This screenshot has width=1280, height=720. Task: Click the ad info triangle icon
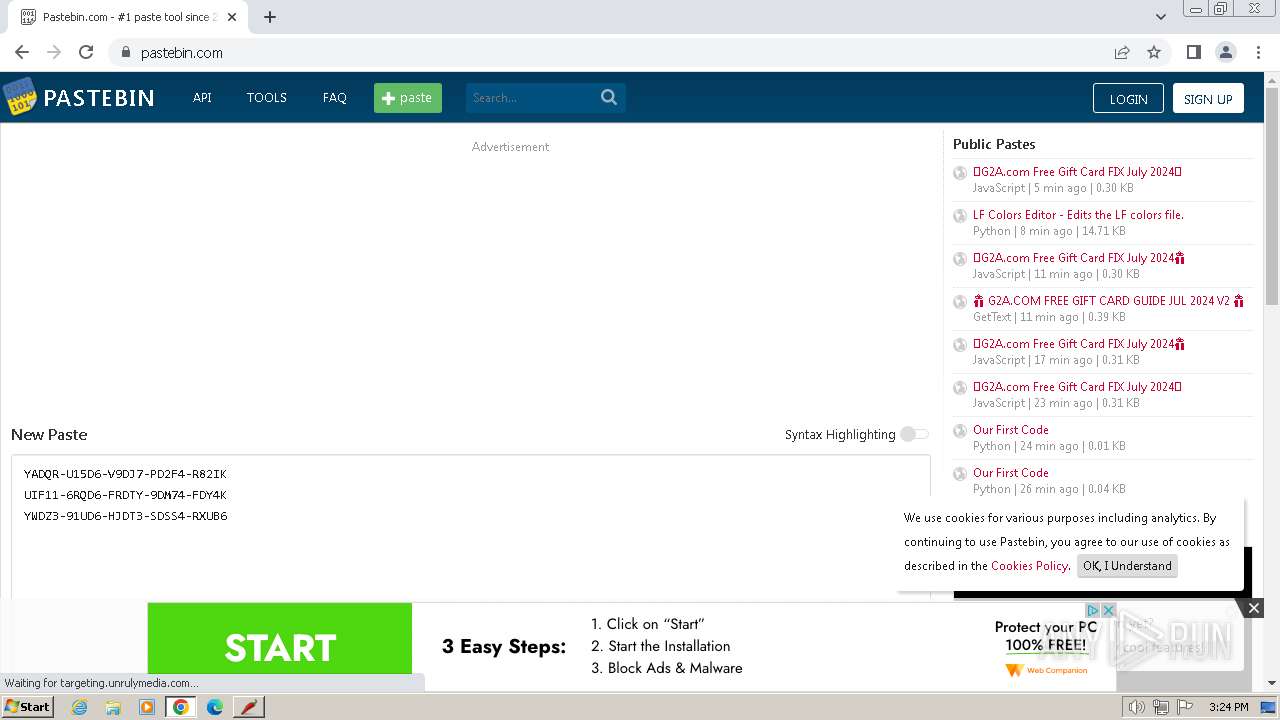tap(1093, 610)
